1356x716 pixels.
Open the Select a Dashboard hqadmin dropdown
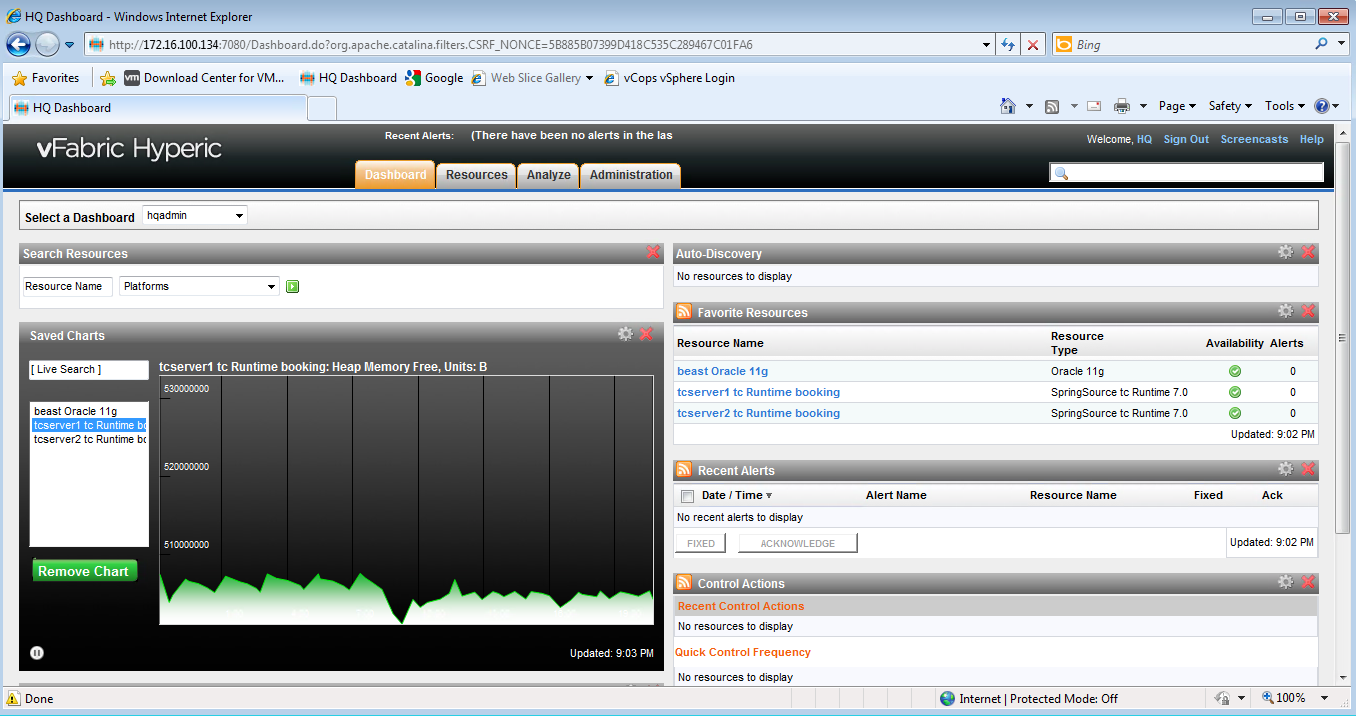click(195, 215)
